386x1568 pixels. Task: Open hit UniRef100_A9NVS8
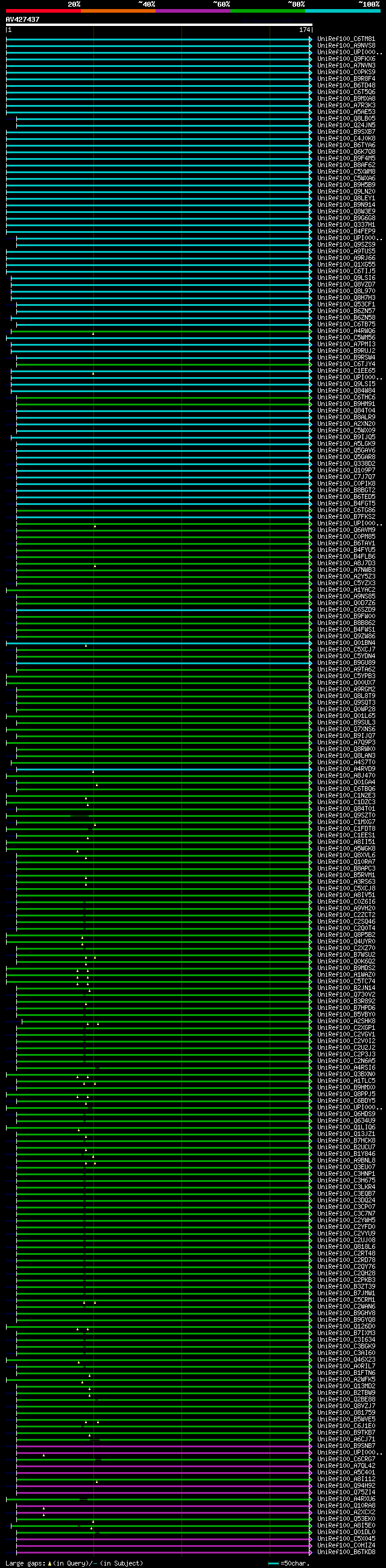point(346,46)
